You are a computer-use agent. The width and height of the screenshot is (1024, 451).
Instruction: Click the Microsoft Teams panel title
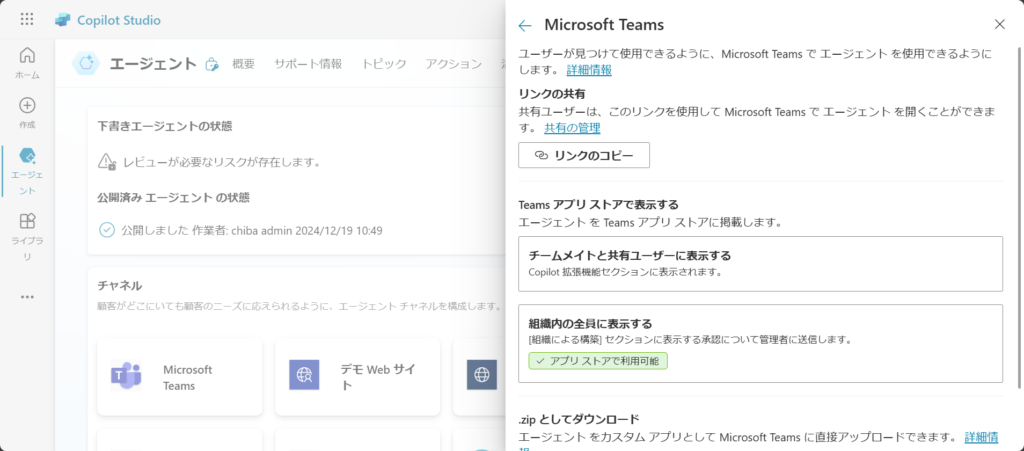coord(604,25)
